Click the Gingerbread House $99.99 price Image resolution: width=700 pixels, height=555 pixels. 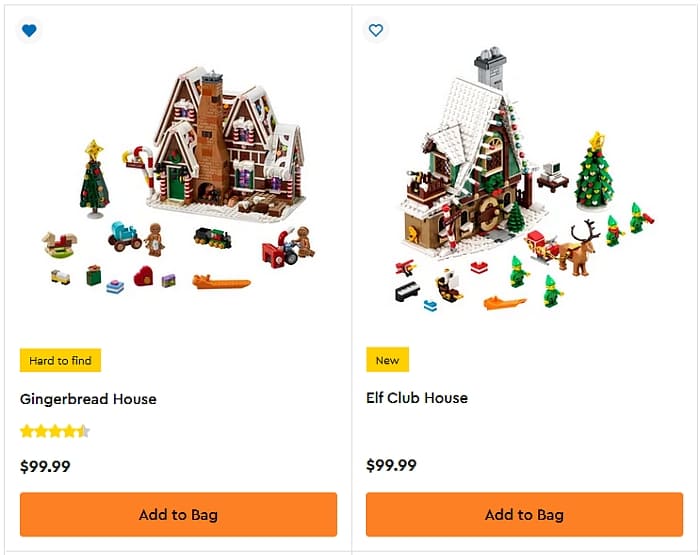click(45, 466)
